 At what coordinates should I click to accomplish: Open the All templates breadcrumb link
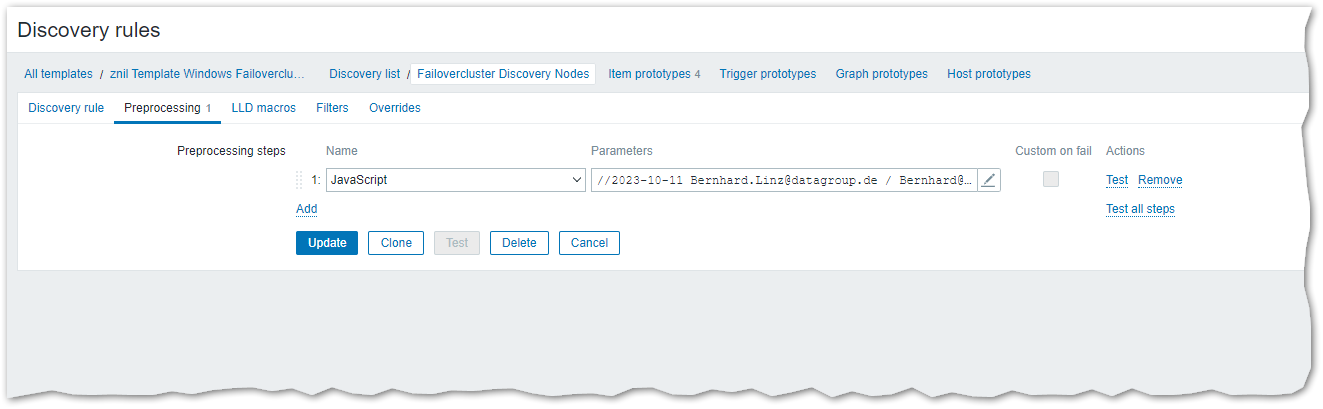(x=58, y=74)
